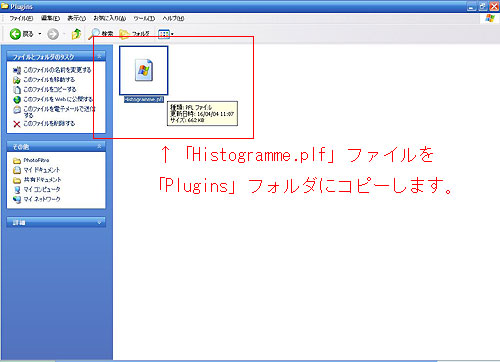Click このファイルをコピーする link

pyautogui.click(x=50, y=89)
